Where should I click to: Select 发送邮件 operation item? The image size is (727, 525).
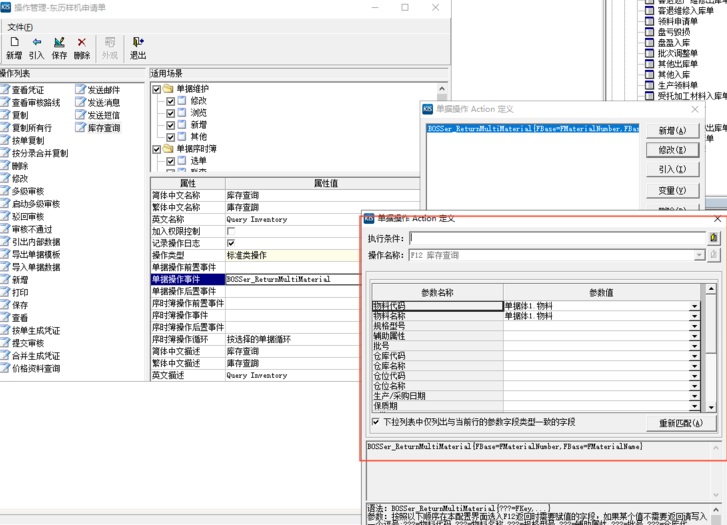click(102, 89)
